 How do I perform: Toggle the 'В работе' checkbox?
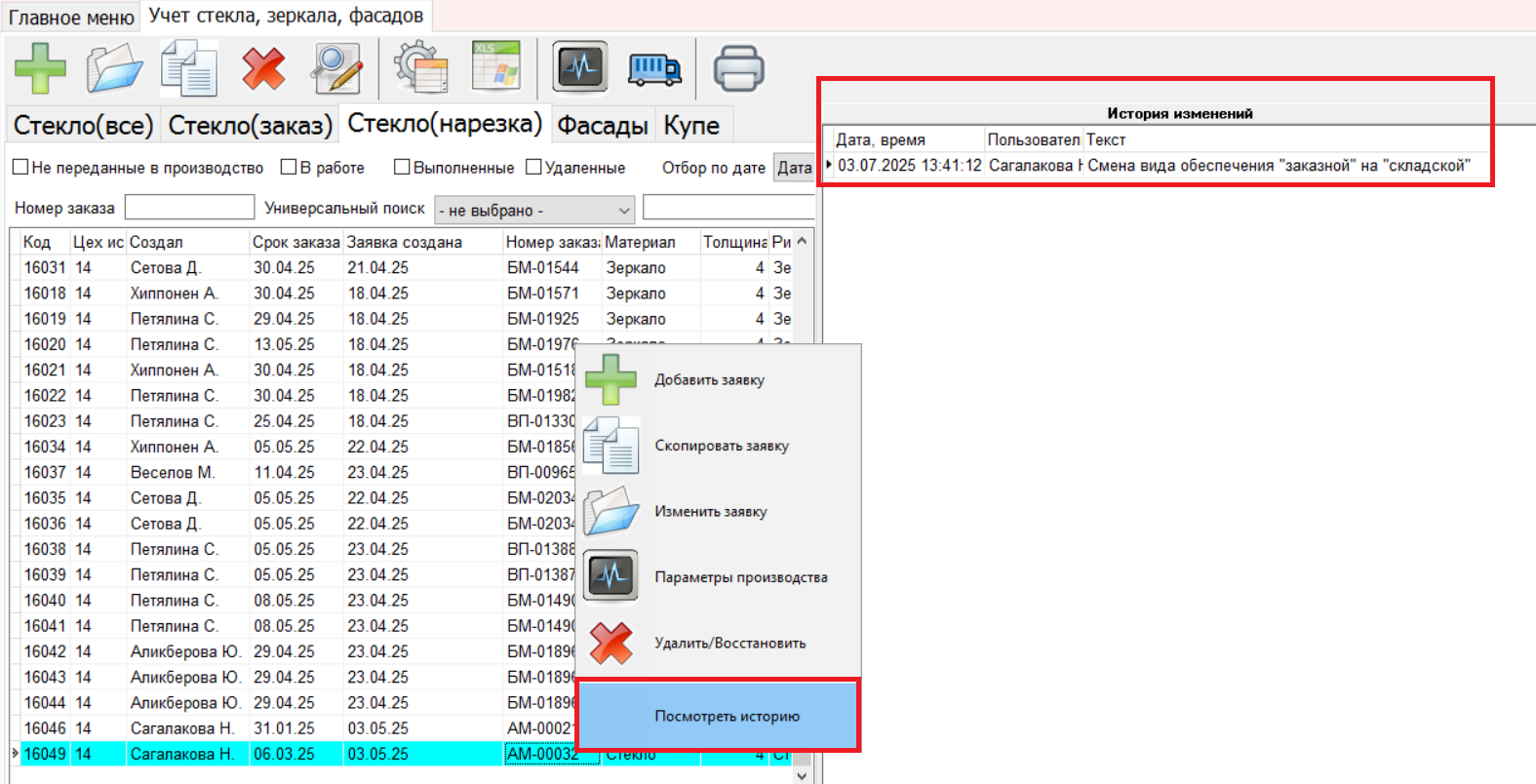(x=289, y=168)
